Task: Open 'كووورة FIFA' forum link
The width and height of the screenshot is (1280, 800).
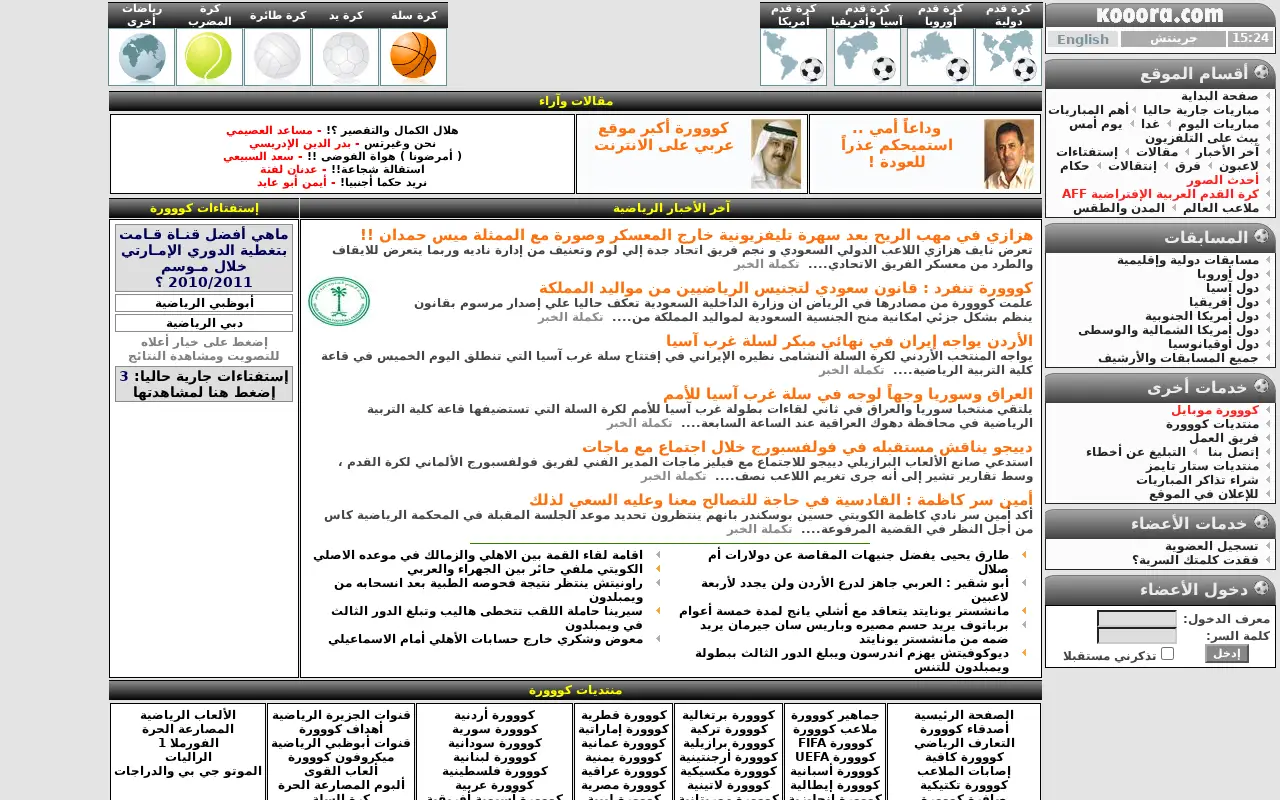Action: (x=835, y=743)
